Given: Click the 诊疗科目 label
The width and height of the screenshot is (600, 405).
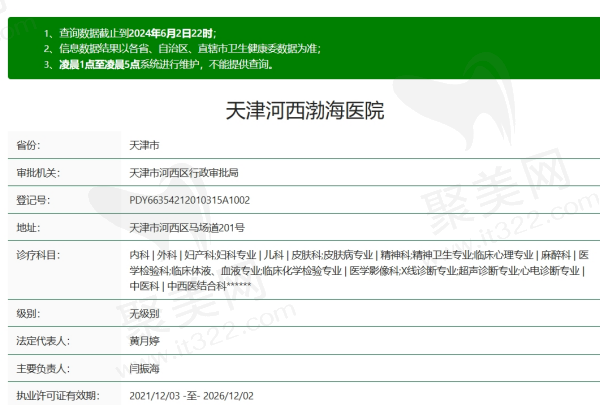Looking at the screenshot, I should tap(38, 255).
